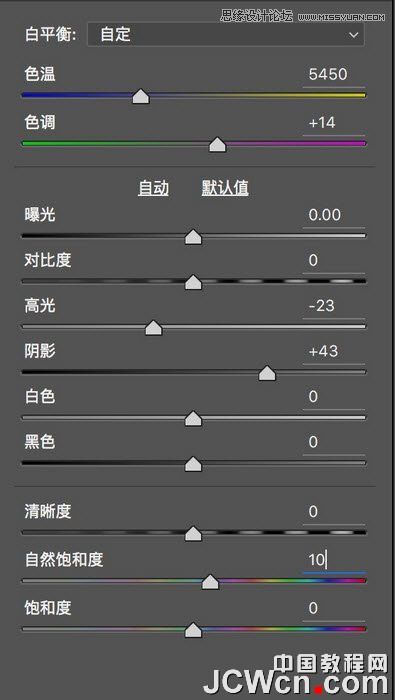Open the 白平衡 dropdown set to 自定
The width and height of the screenshot is (395, 700).
pos(225,35)
